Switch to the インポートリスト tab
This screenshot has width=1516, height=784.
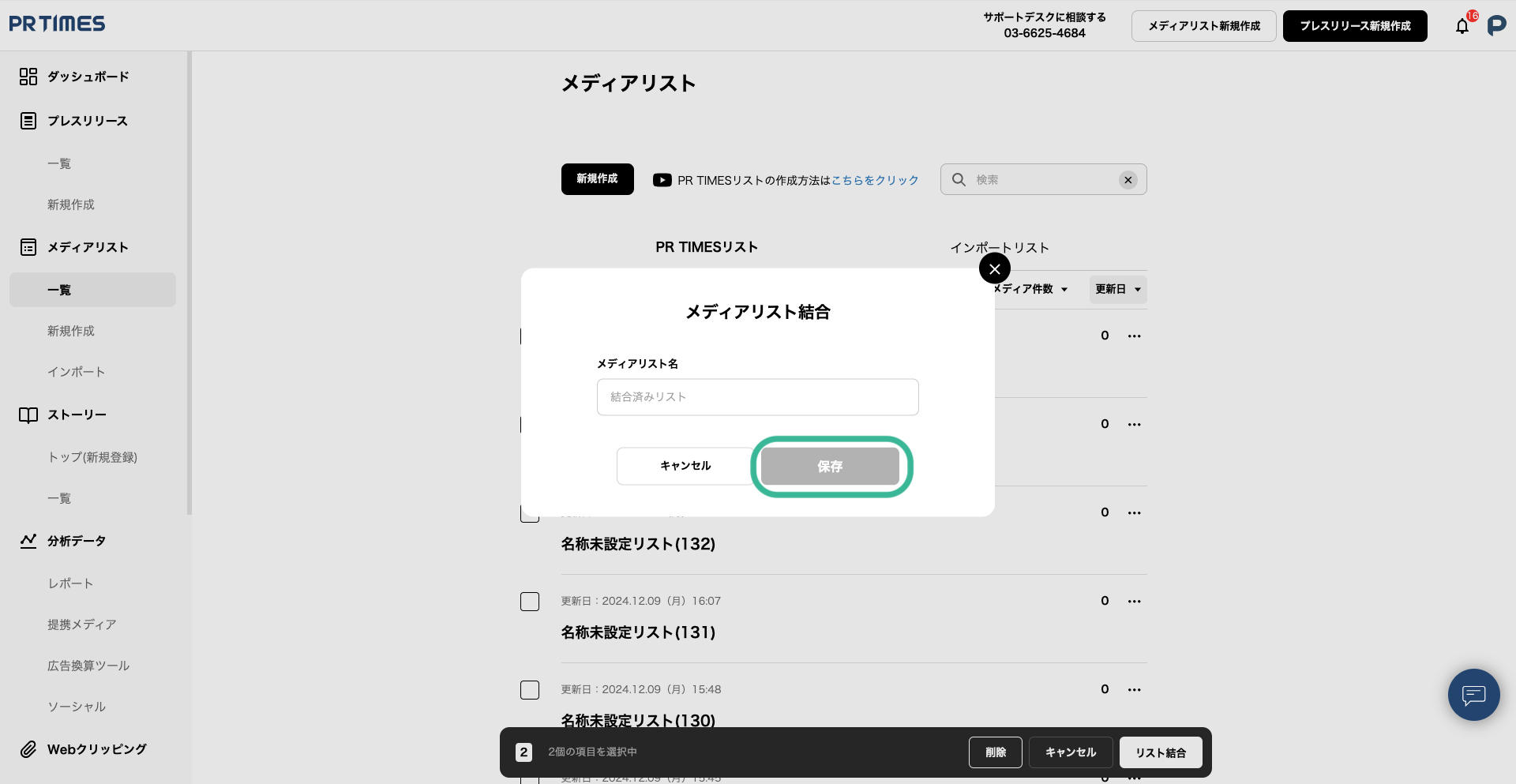tap(1000, 248)
